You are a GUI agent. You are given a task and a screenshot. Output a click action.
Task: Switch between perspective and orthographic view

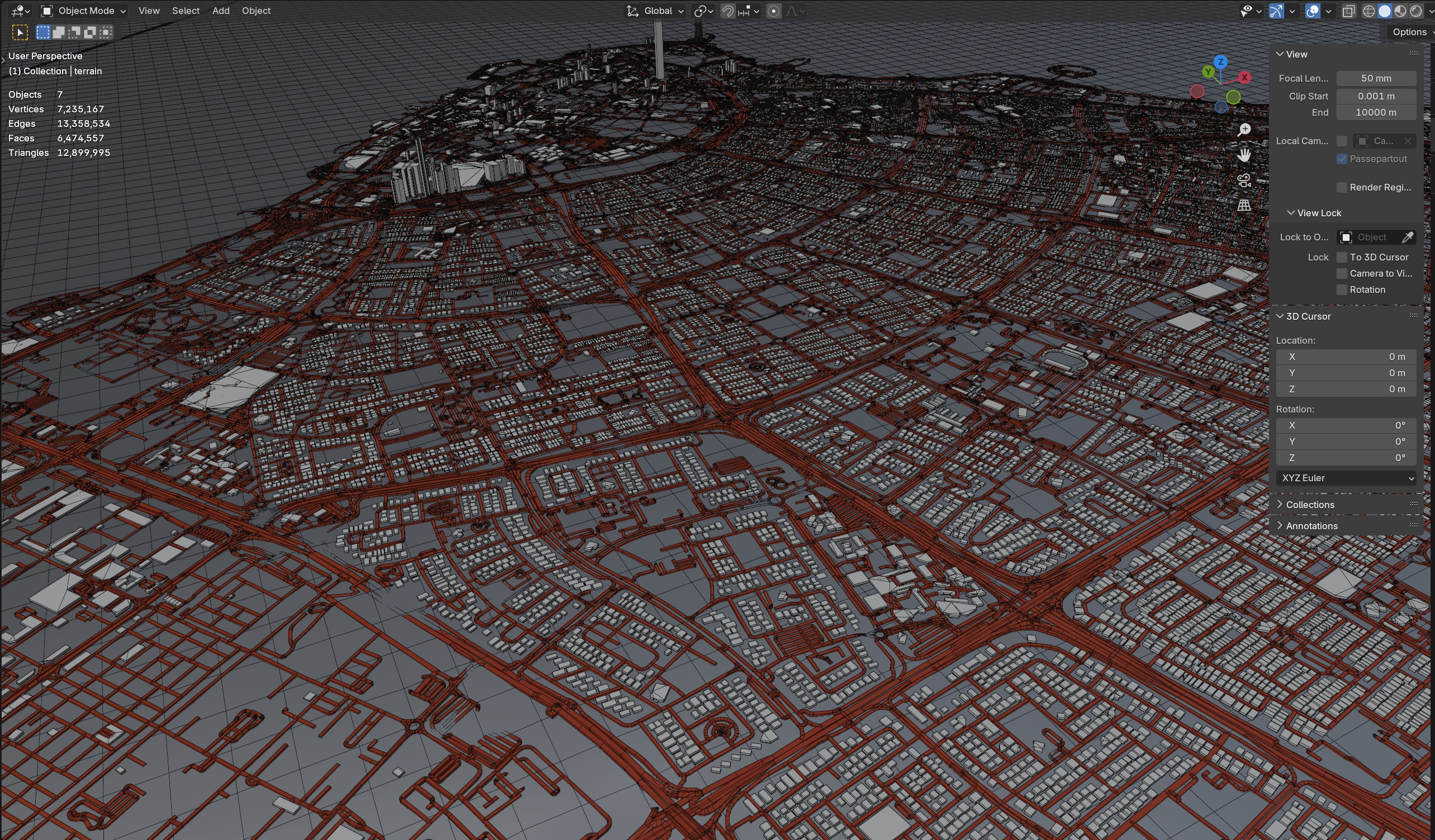tap(1244, 205)
